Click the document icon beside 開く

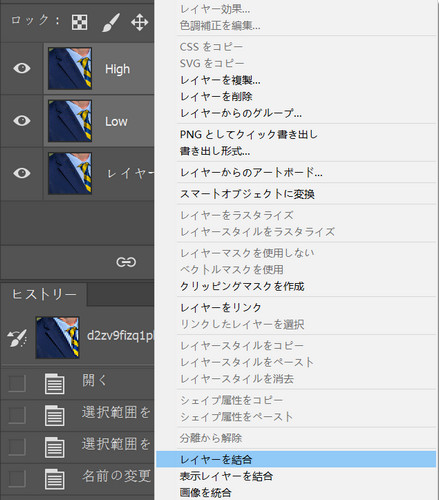(55, 384)
